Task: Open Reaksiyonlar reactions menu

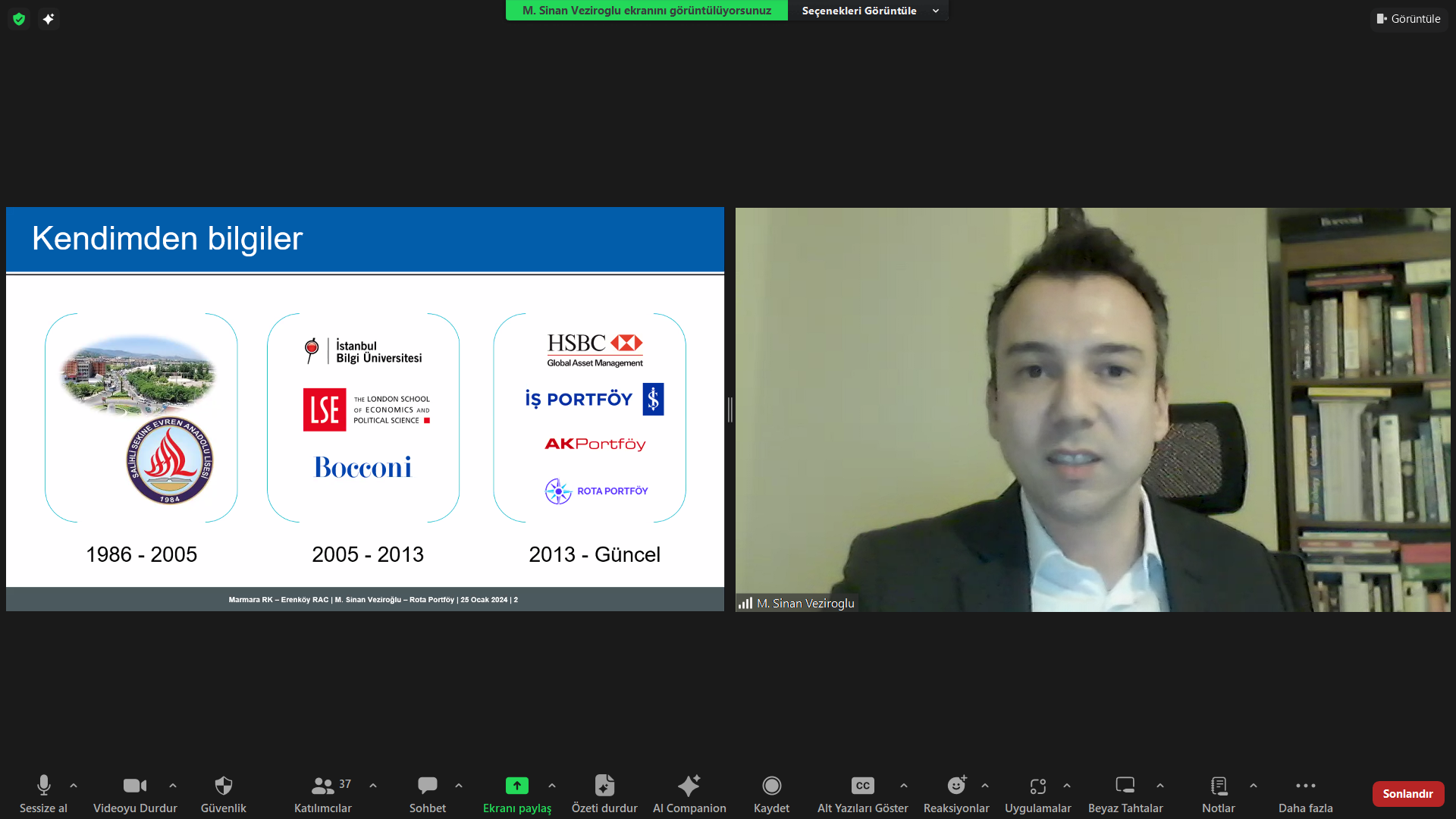Action: (956, 793)
